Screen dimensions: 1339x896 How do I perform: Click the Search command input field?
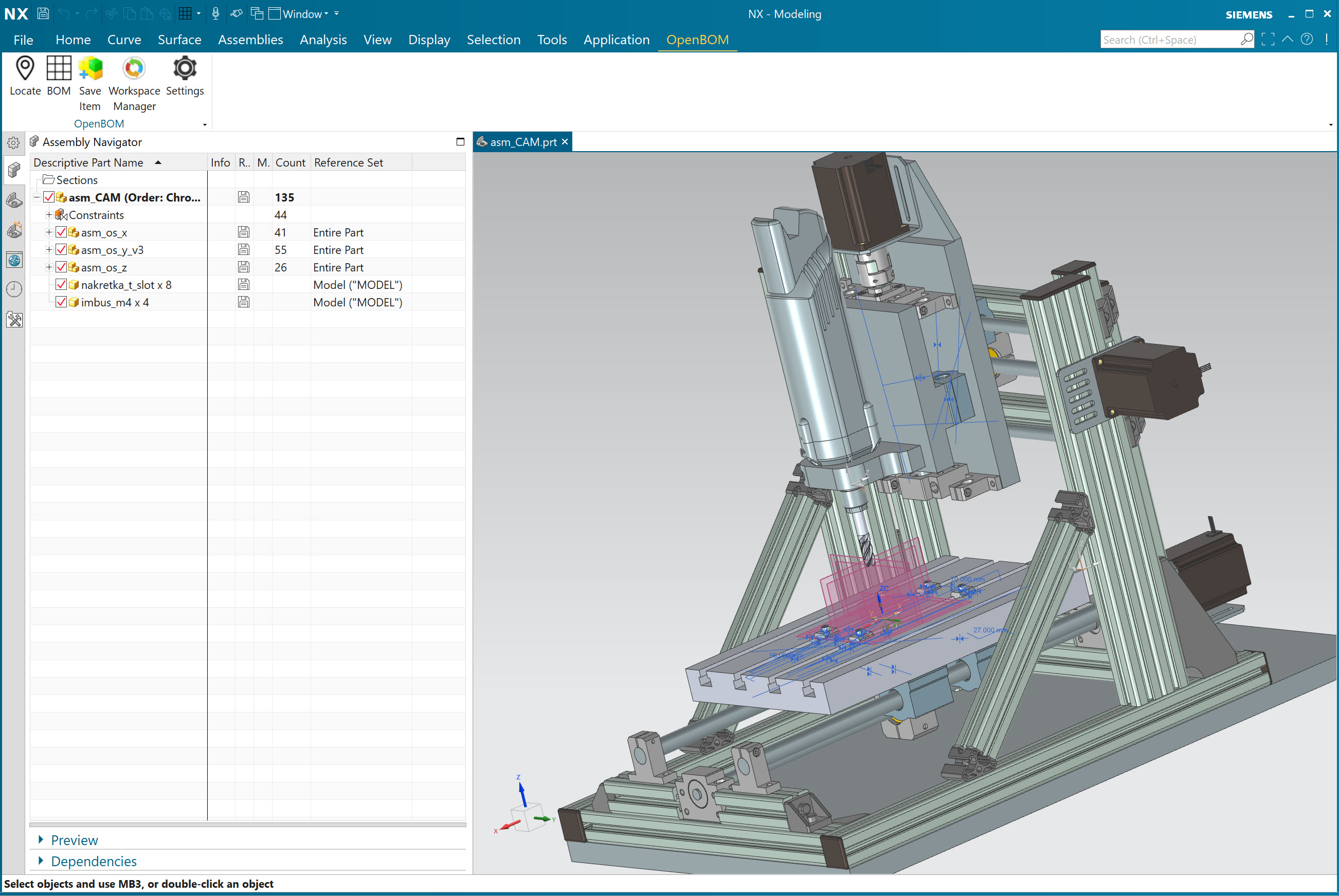coord(1170,40)
